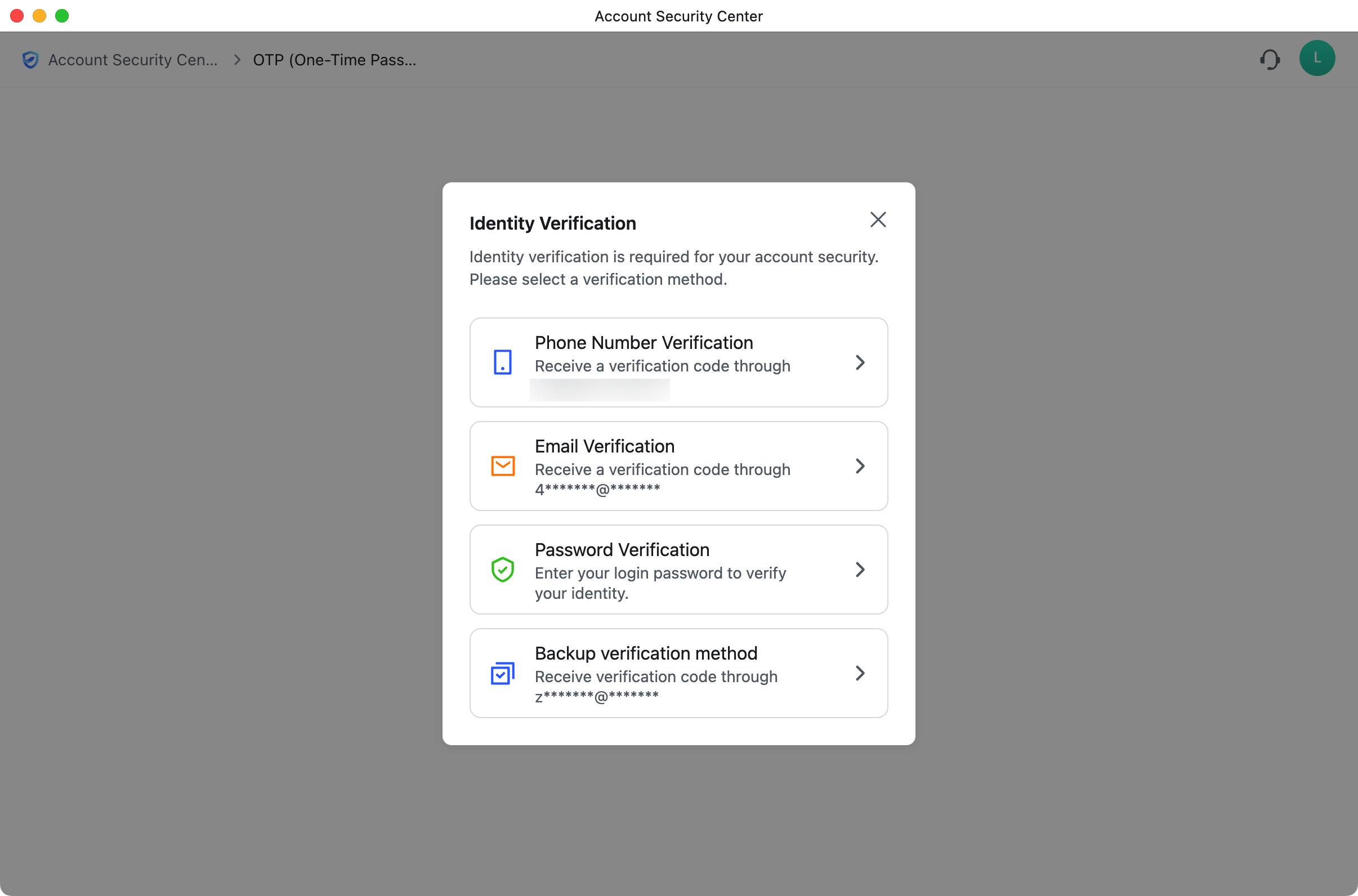The height and width of the screenshot is (896, 1358).
Task: Click the Backup verification checkbox-stack icon
Action: [x=503, y=673]
